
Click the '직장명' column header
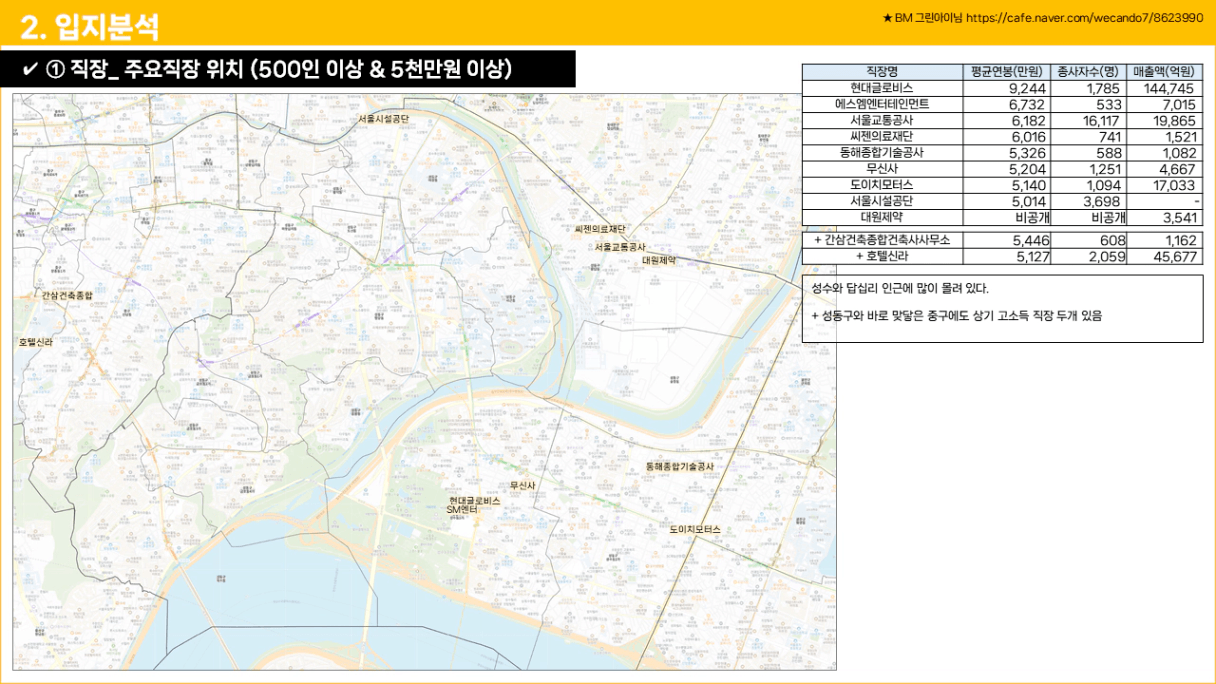pyautogui.click(x=882, y=72)
